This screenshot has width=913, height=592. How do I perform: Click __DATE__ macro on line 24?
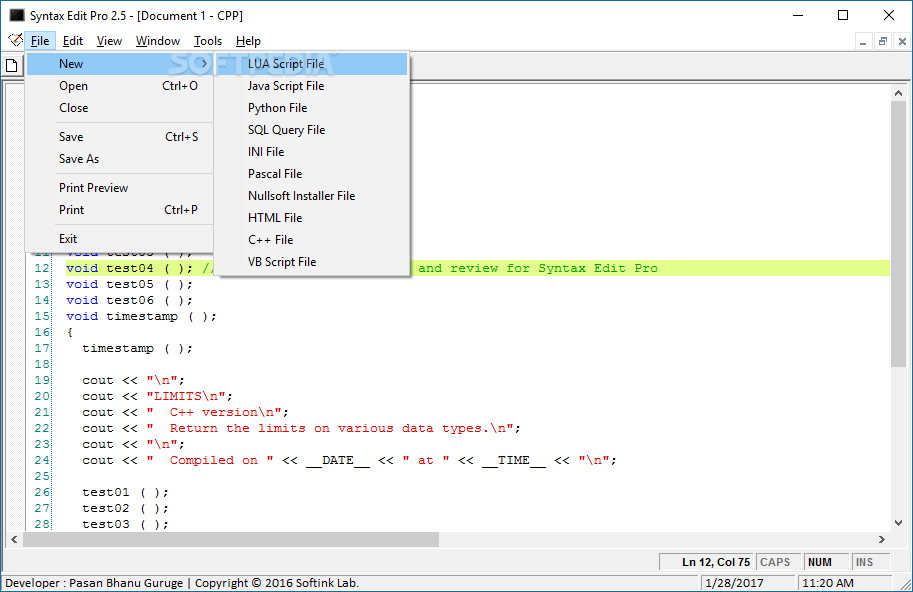[x=338, y=460]
